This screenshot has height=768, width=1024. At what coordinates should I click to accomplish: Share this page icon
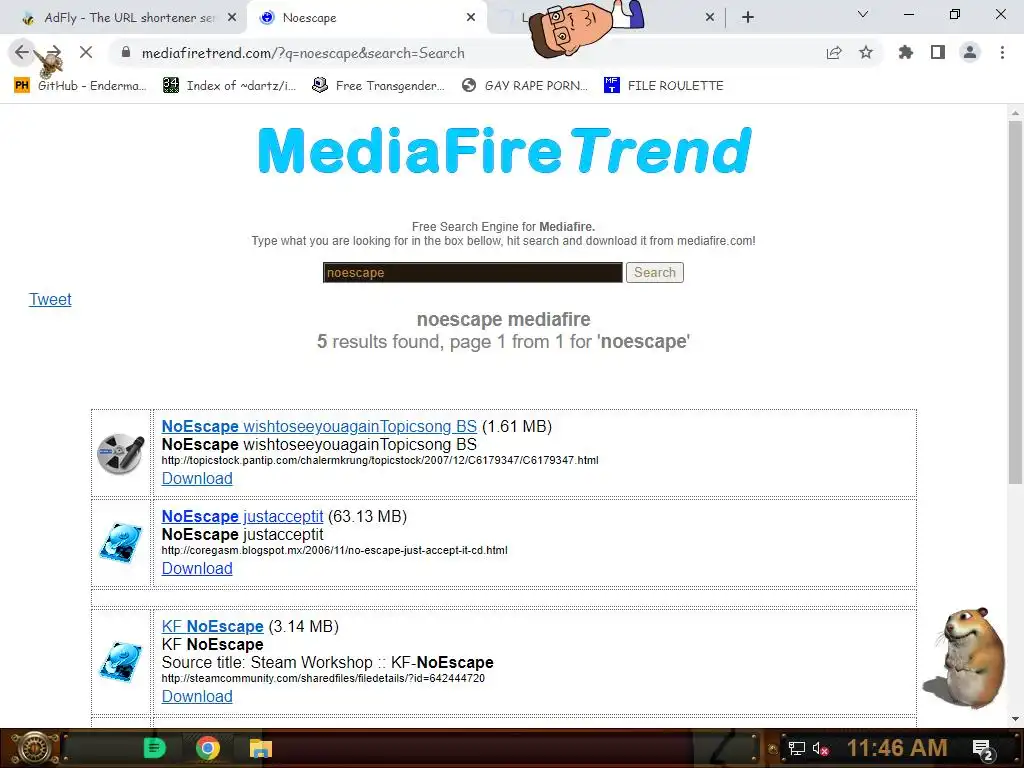pyautogui.click(x=834, y=53)
